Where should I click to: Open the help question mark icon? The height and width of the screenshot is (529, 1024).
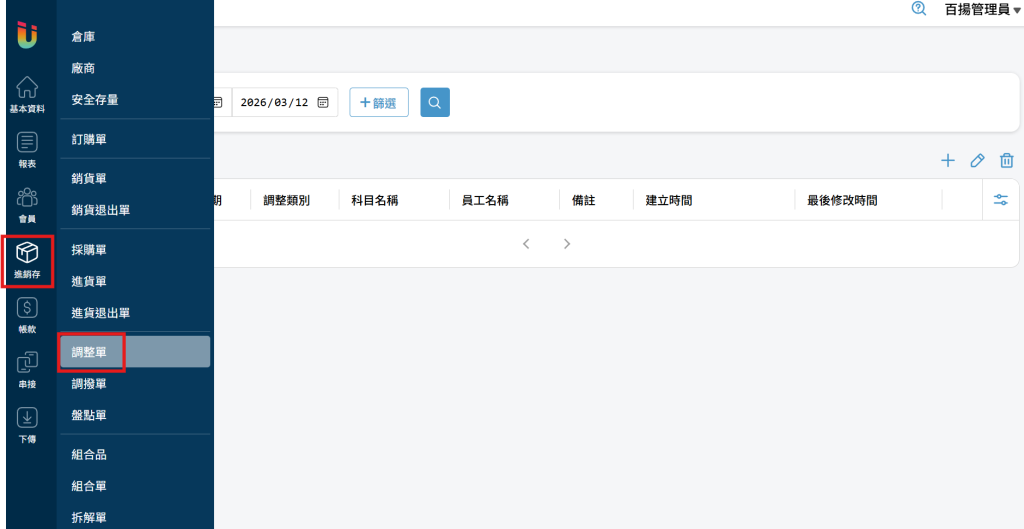click(x=918, y=8)
